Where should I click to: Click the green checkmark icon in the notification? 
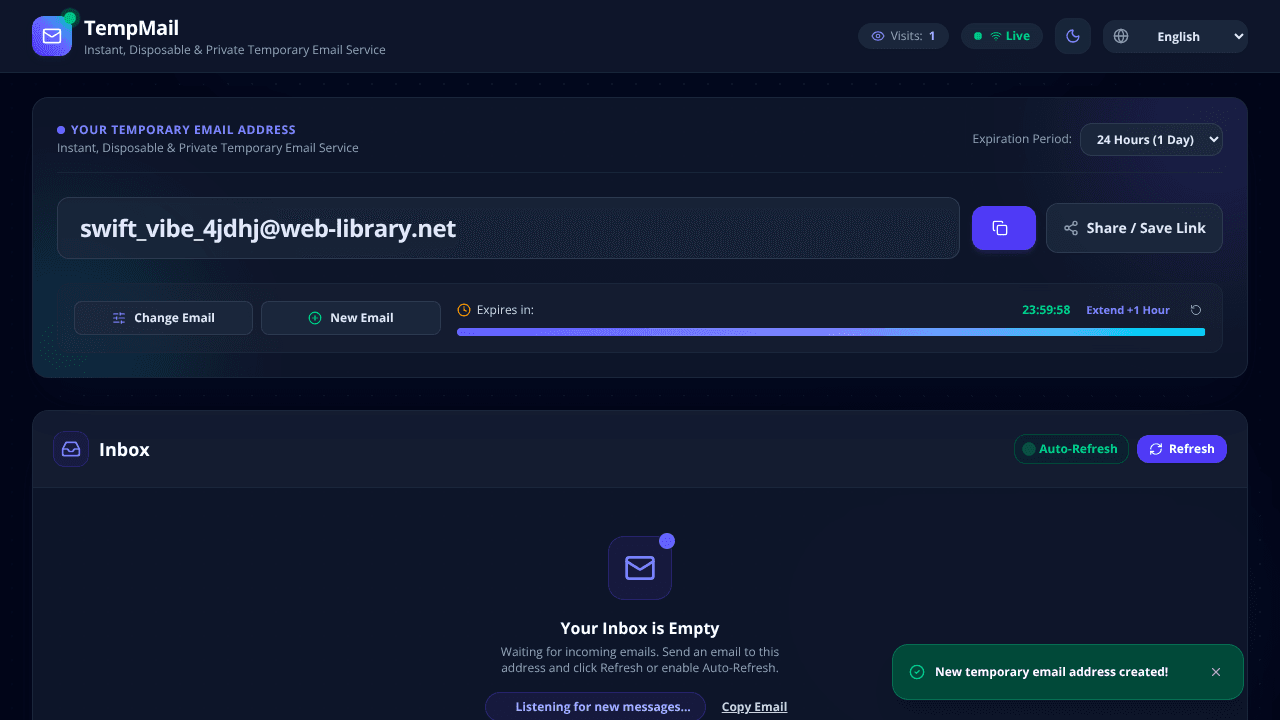coord(917,672)
